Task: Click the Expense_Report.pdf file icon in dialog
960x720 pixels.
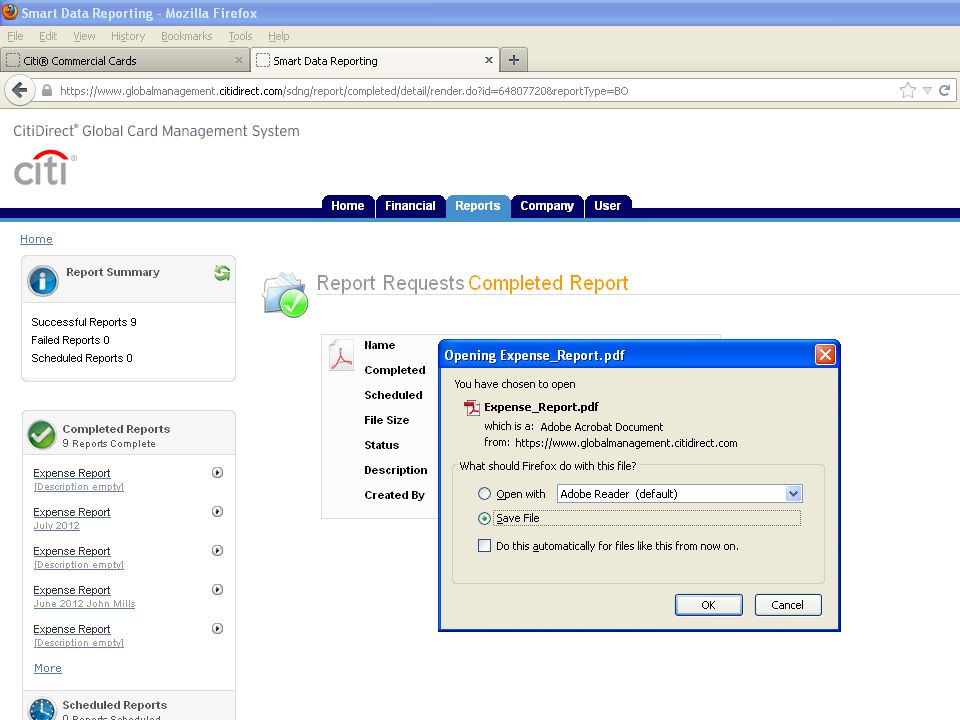Action: (472, 408)
